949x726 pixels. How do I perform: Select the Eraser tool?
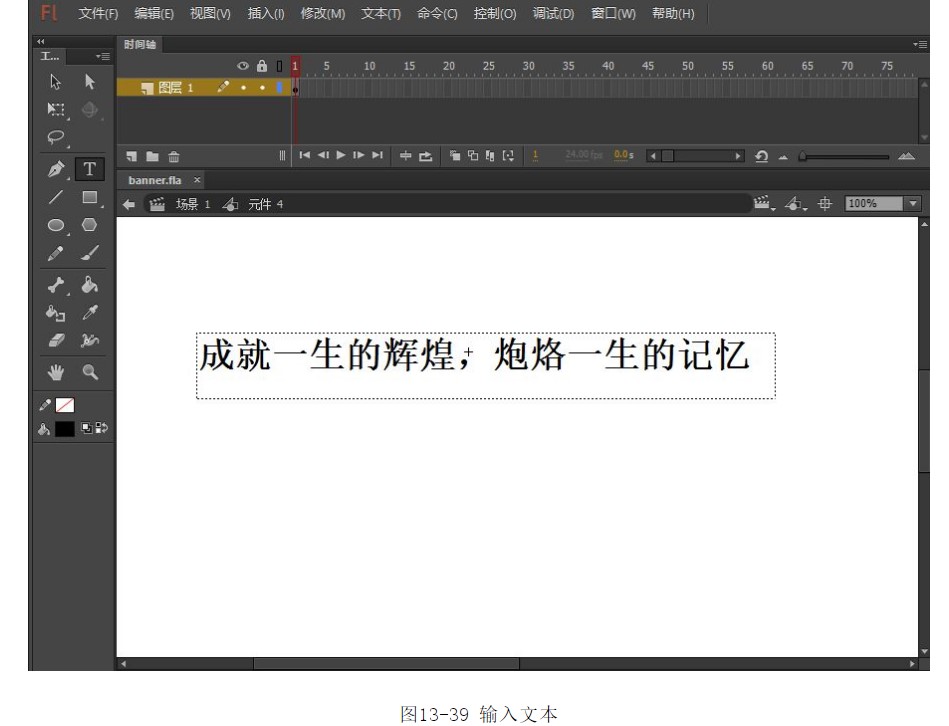tap(57, 341)
